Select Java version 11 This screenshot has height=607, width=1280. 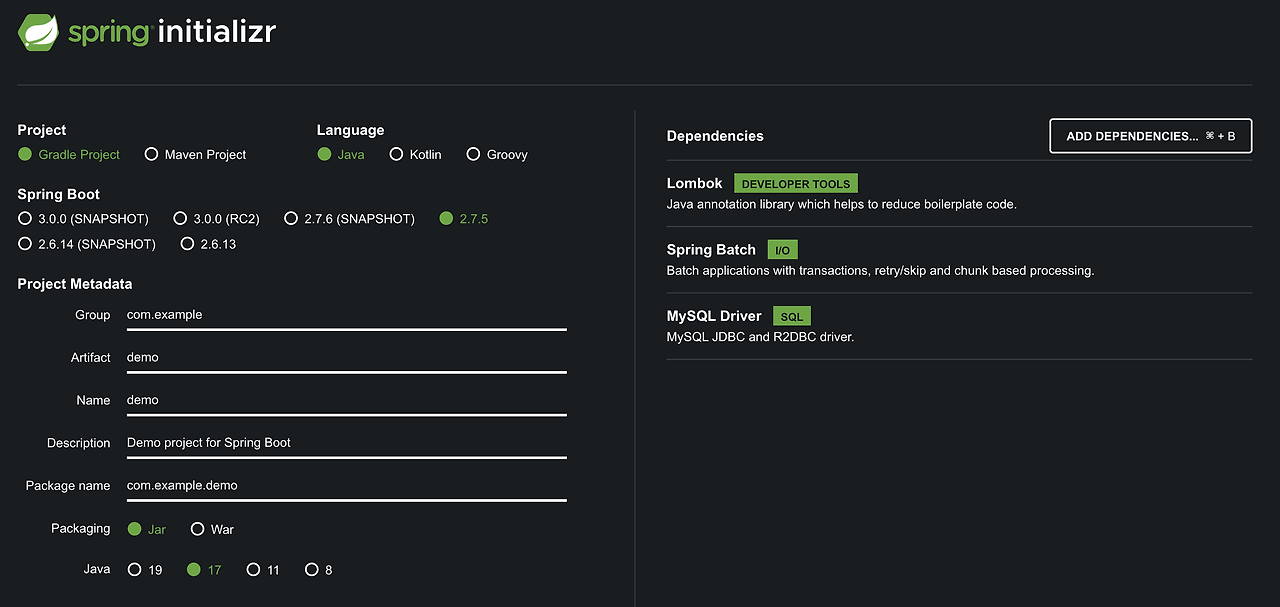(x=263, y=570)
